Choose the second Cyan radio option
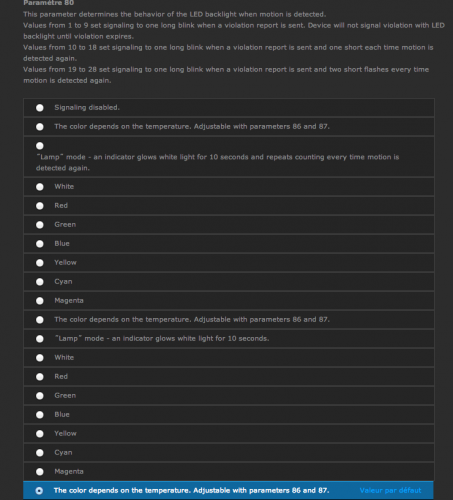This screenshot has height=500, width=453. coord(40,453)
